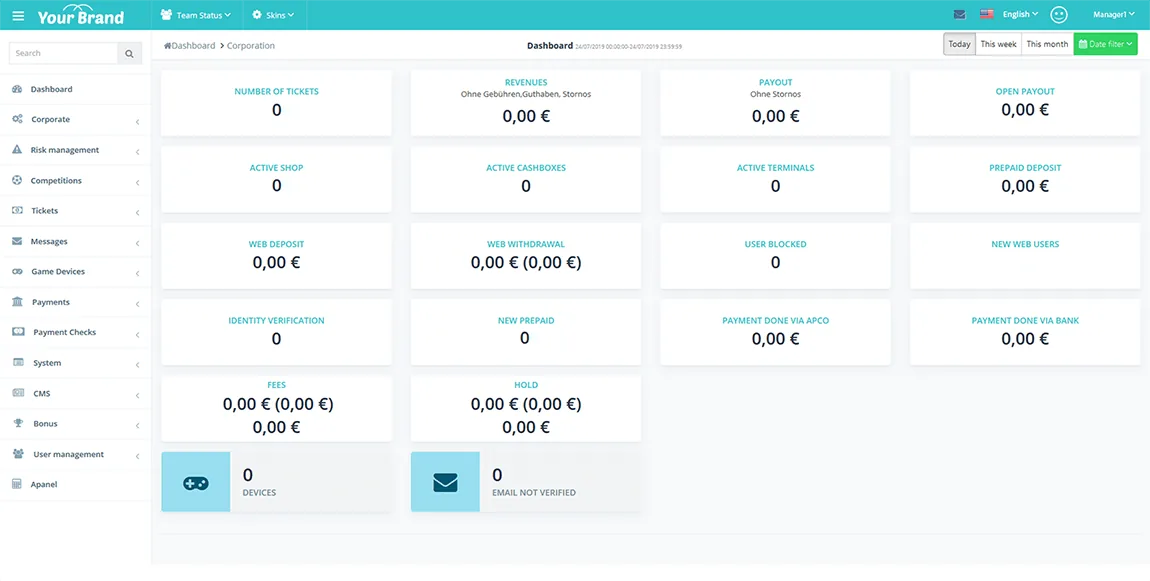Select the Today filter button

point(959,44)
